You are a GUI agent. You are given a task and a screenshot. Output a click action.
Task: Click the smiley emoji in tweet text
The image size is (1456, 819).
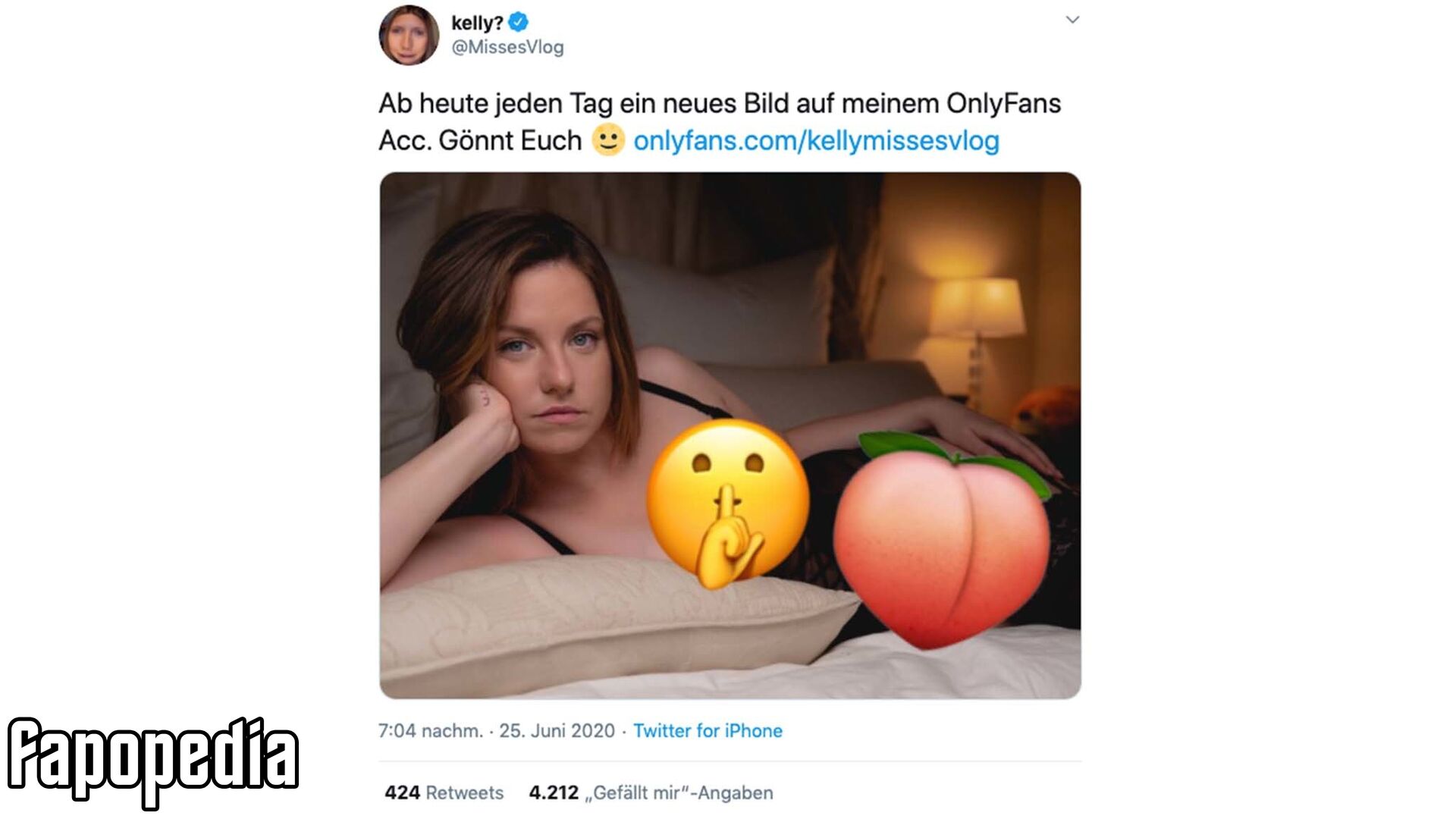tap(608, 140)
